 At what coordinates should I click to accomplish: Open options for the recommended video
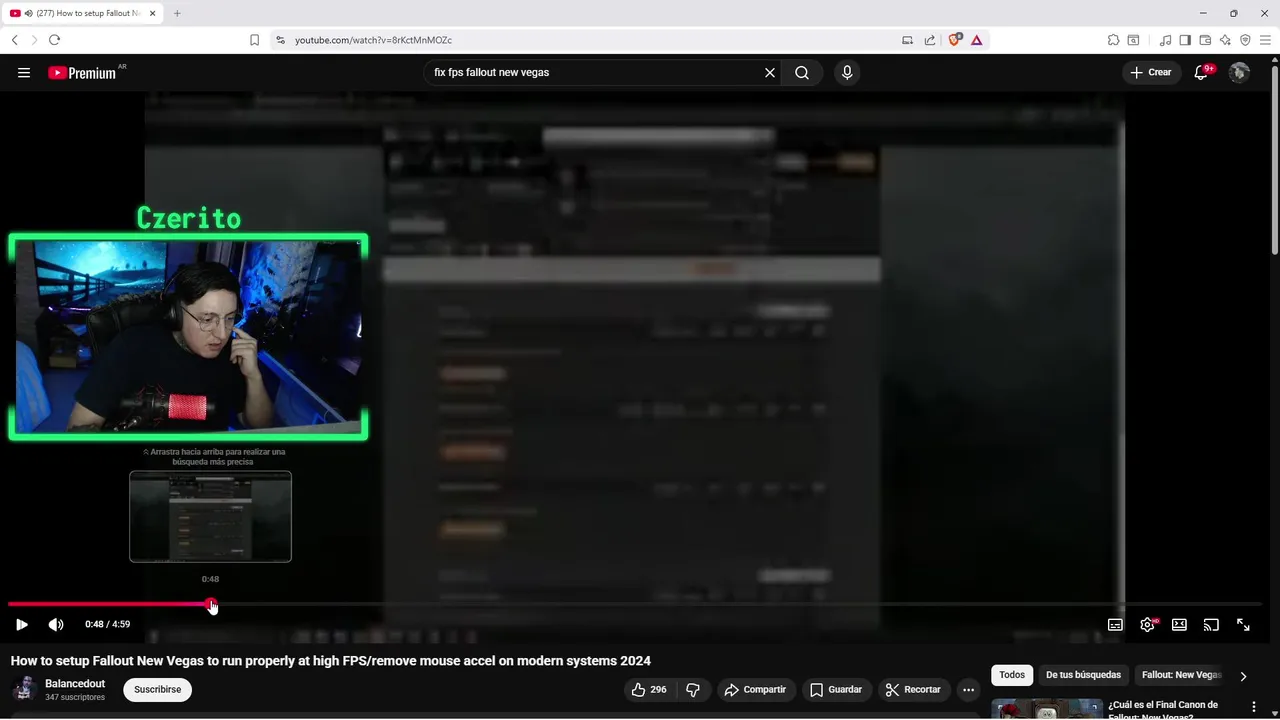[x=1253, y=707]
